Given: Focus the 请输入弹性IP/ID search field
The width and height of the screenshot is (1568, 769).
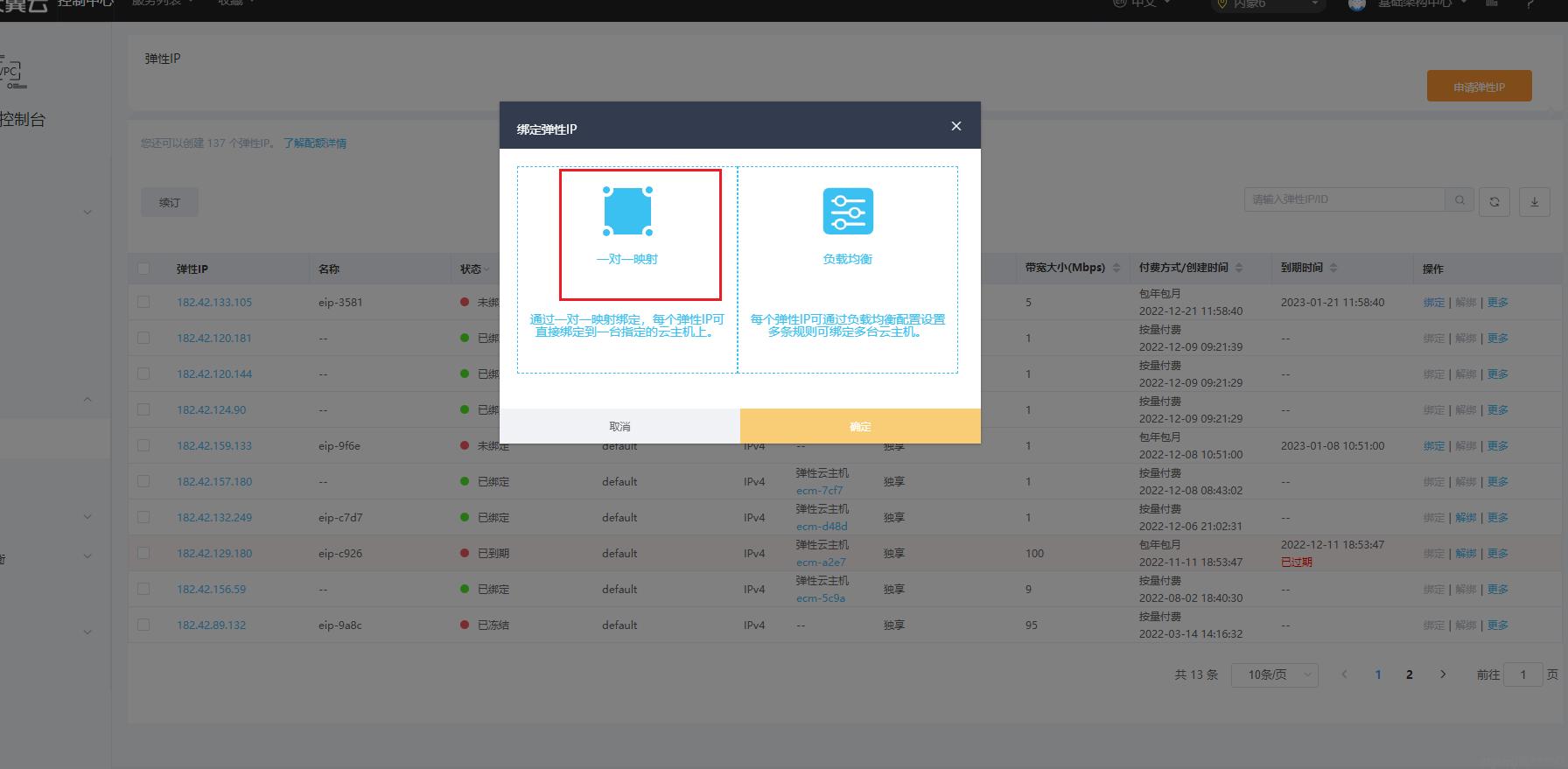Looking at the screenshot, I should [1343, 199].
